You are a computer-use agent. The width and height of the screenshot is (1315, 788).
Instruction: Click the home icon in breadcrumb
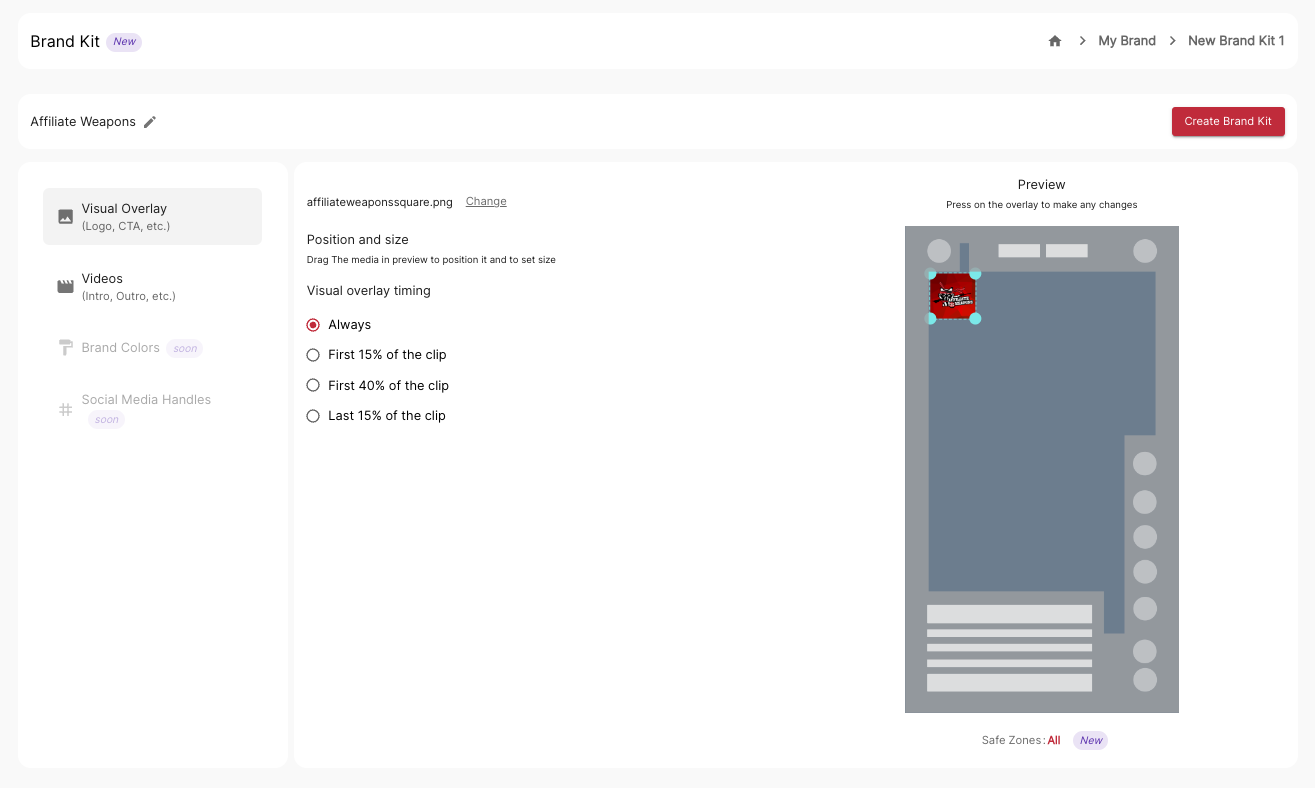click(x=1054, y=41)
